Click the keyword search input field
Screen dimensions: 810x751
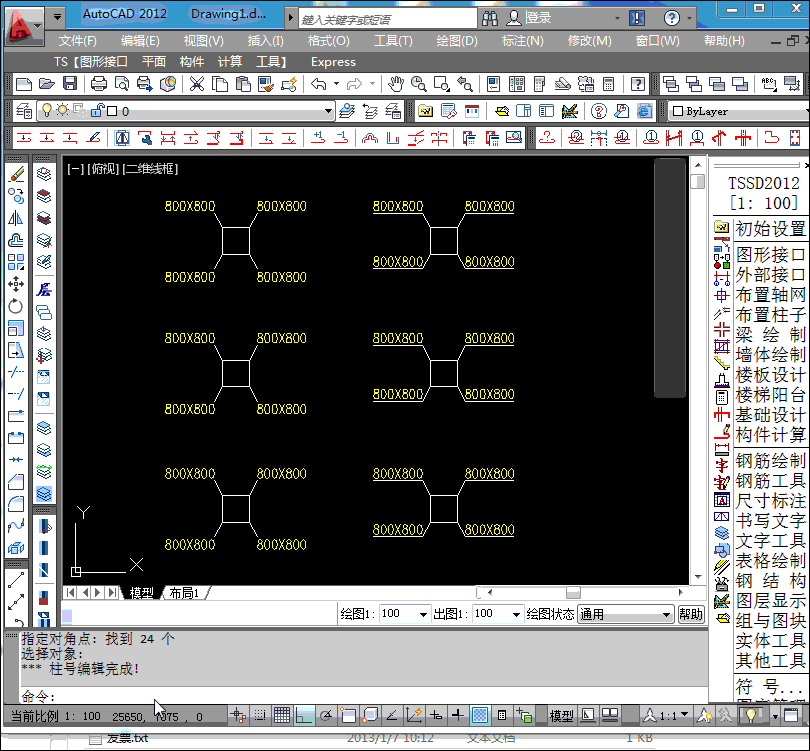click(x=387, y=19)
